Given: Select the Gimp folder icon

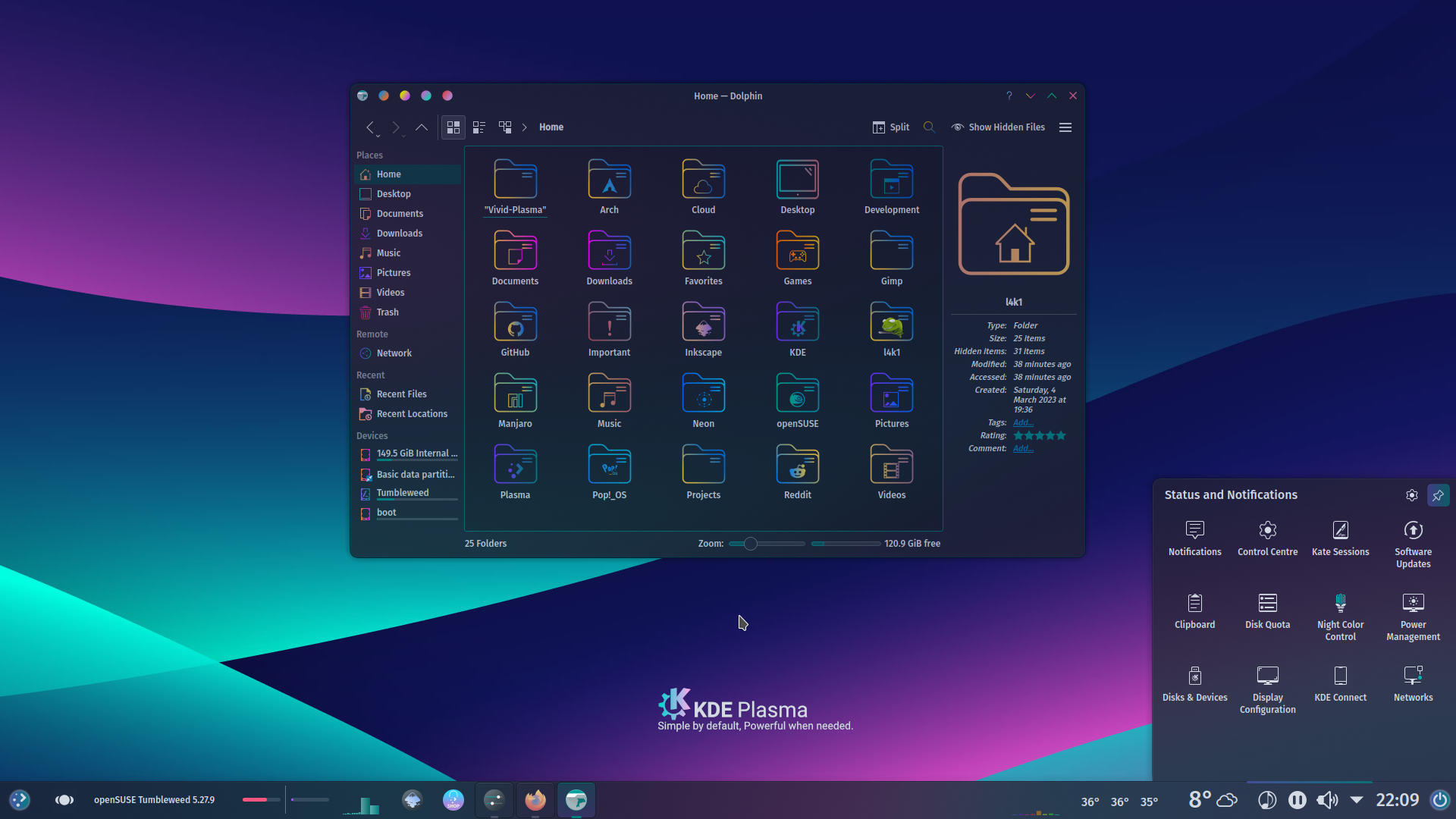Looking at the screenshot, I should click(891, 250).
